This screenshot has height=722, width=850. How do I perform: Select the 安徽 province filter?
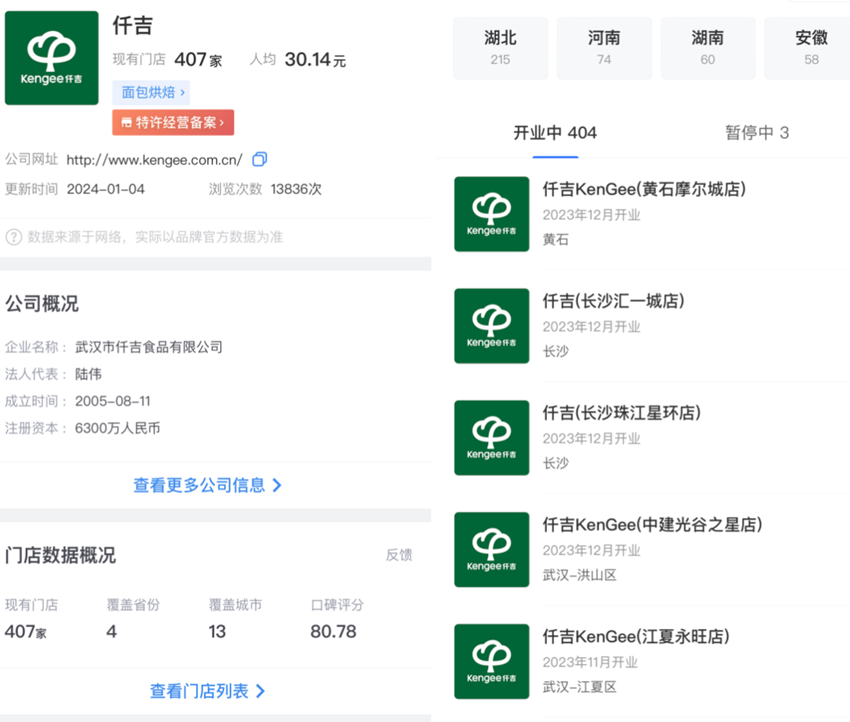pyautogui.click(x=808, y=48)
